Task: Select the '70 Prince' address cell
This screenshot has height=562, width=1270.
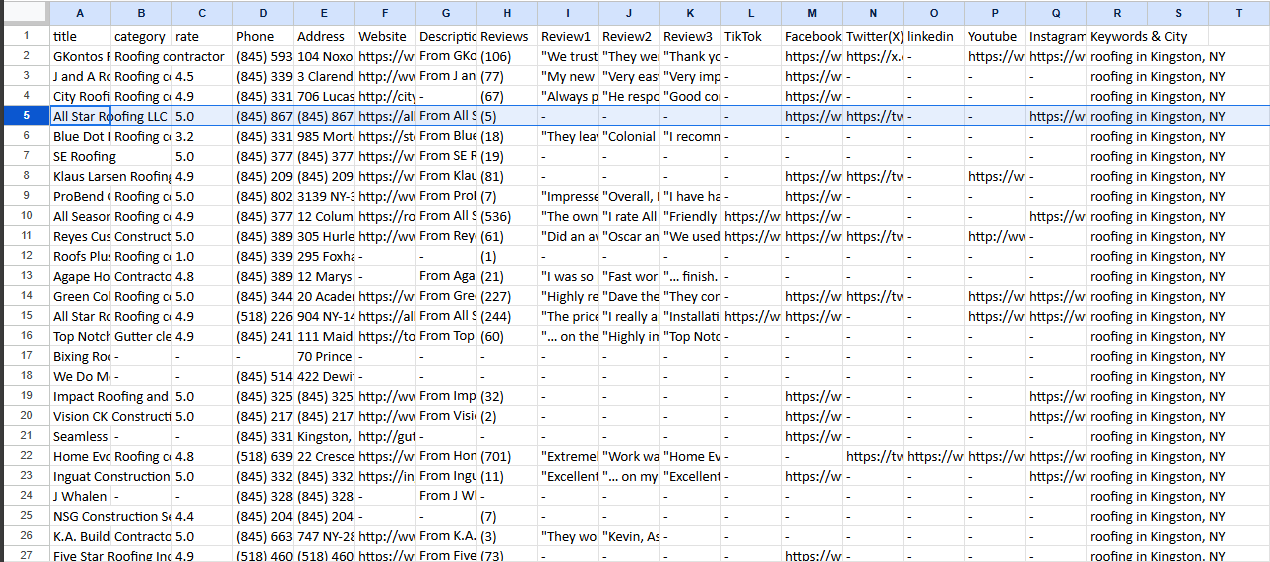Action: 324,356
